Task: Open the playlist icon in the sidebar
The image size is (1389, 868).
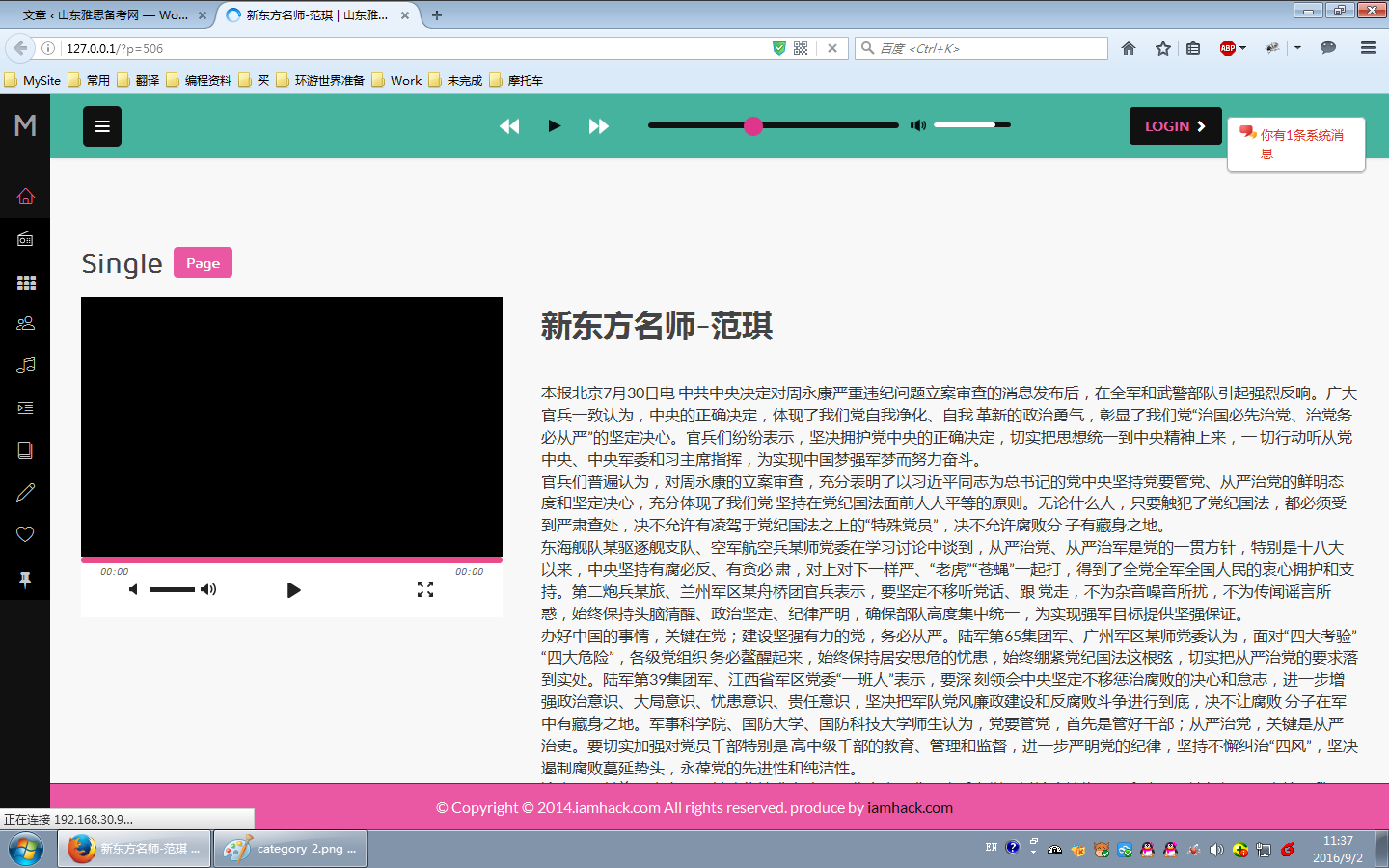Action: tap(25, 408)
